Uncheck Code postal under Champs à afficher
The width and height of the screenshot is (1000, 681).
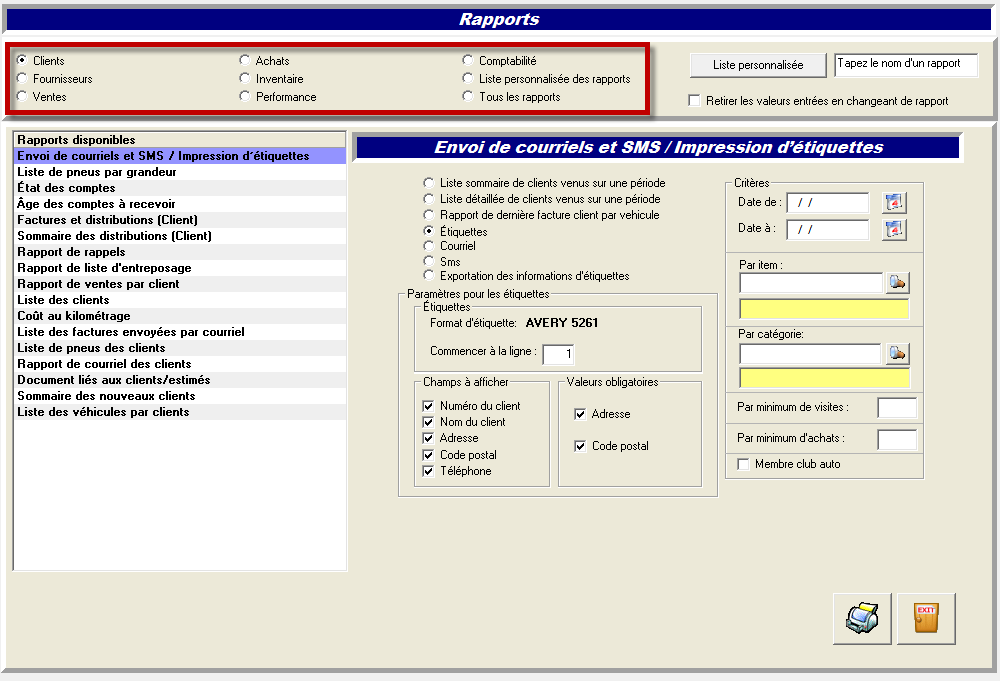point(429,455)
